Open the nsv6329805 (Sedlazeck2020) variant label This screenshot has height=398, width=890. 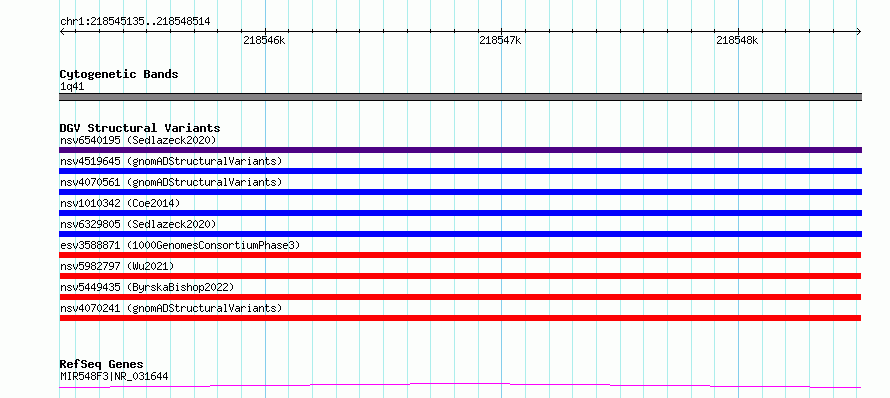pos(138,224)
